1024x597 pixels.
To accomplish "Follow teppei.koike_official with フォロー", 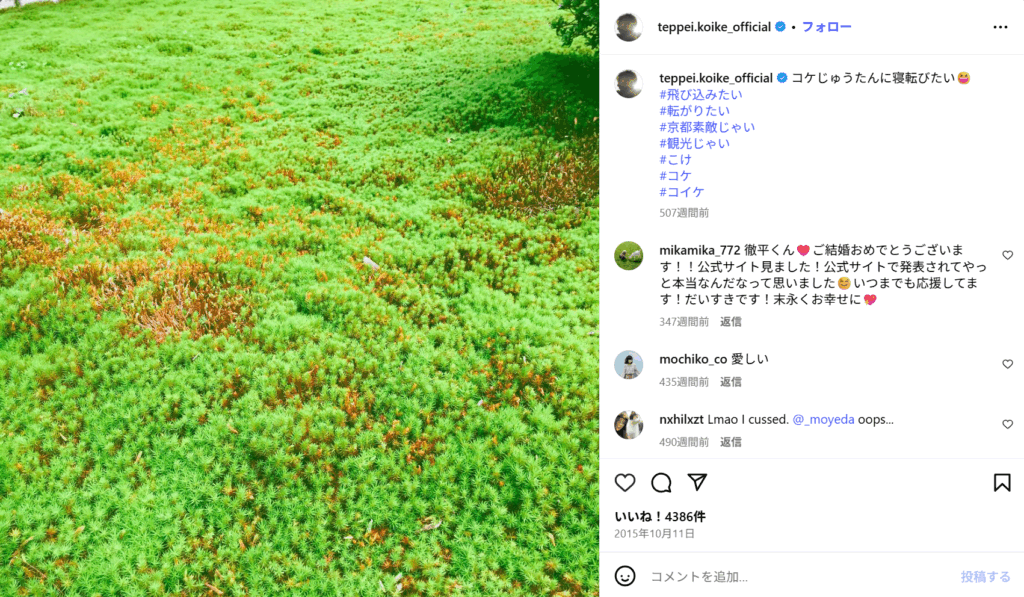I will pos(826,27).
